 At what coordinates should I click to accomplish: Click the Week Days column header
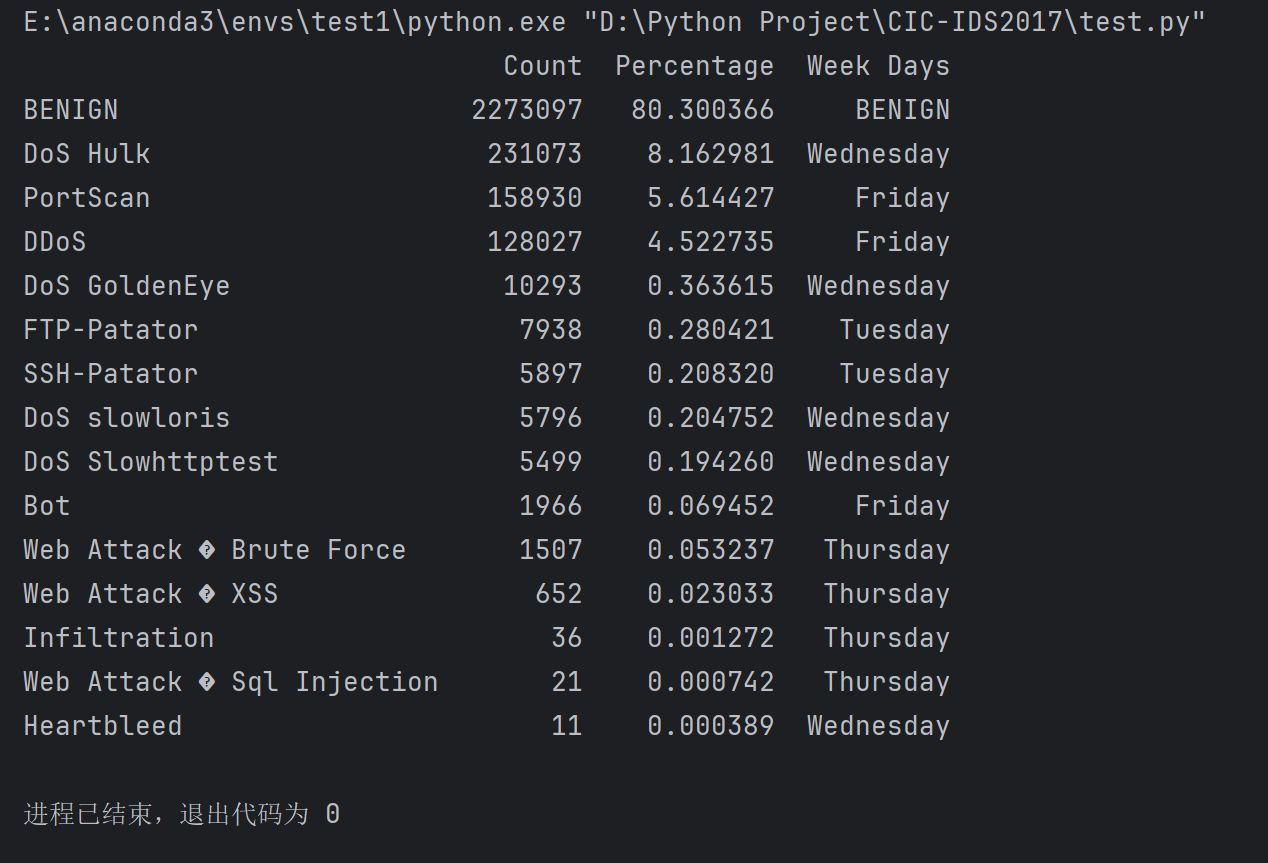878,66
